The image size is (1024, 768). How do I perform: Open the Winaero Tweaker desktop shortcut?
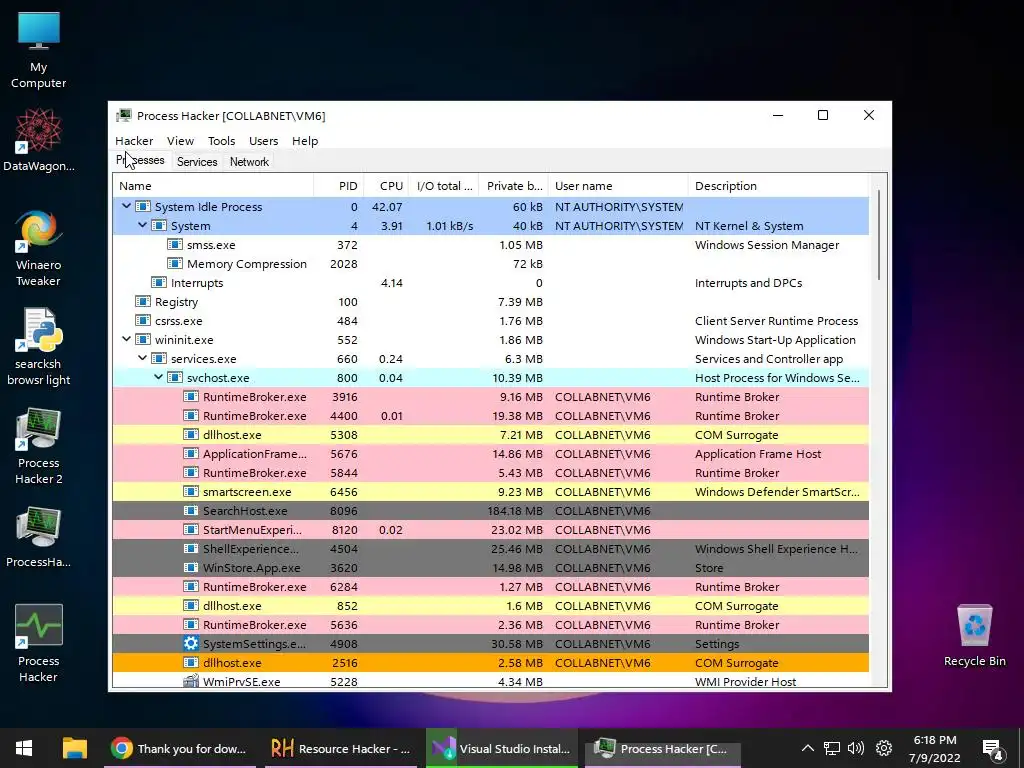click(x=39, y=248)
